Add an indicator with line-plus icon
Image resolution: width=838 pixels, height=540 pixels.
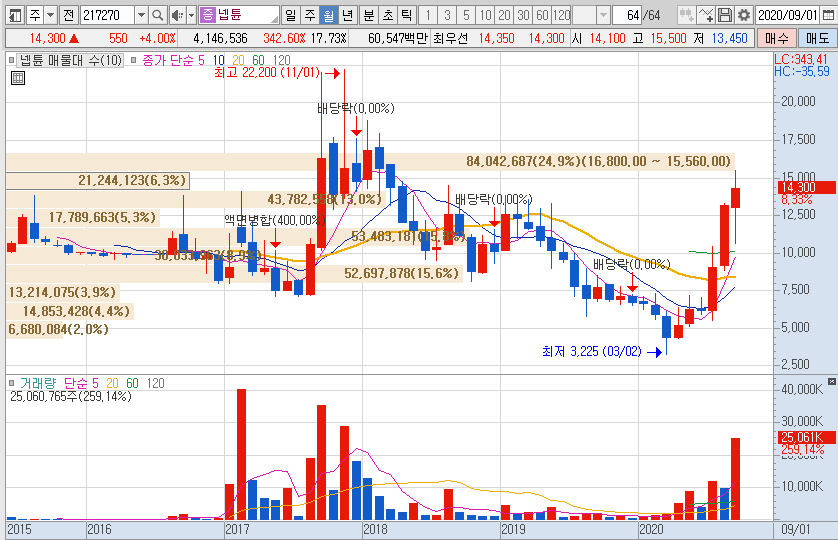(x=707, y=15)
